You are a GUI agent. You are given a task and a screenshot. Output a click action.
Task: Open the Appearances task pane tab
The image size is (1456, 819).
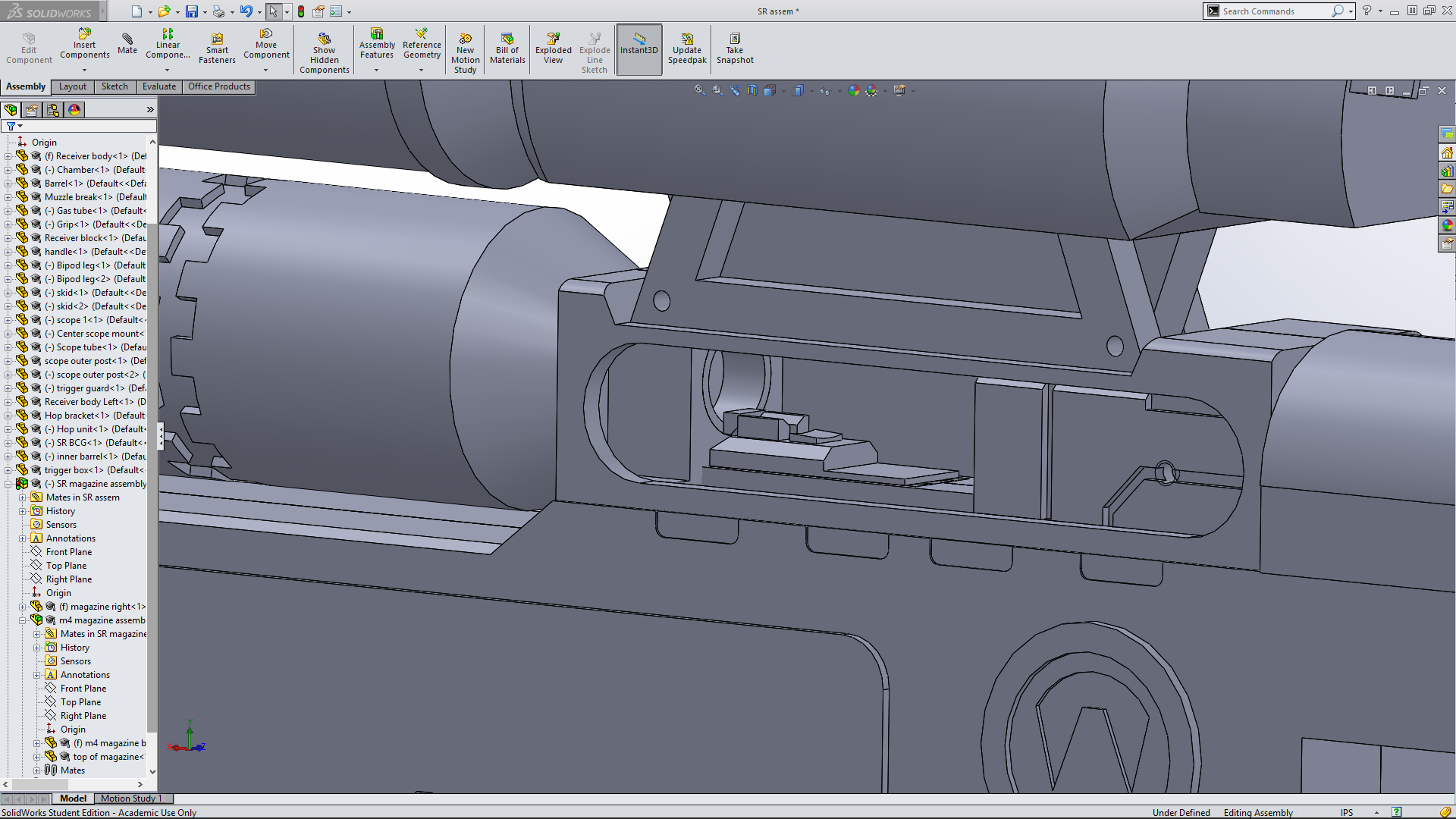[x=1447, y=225]
